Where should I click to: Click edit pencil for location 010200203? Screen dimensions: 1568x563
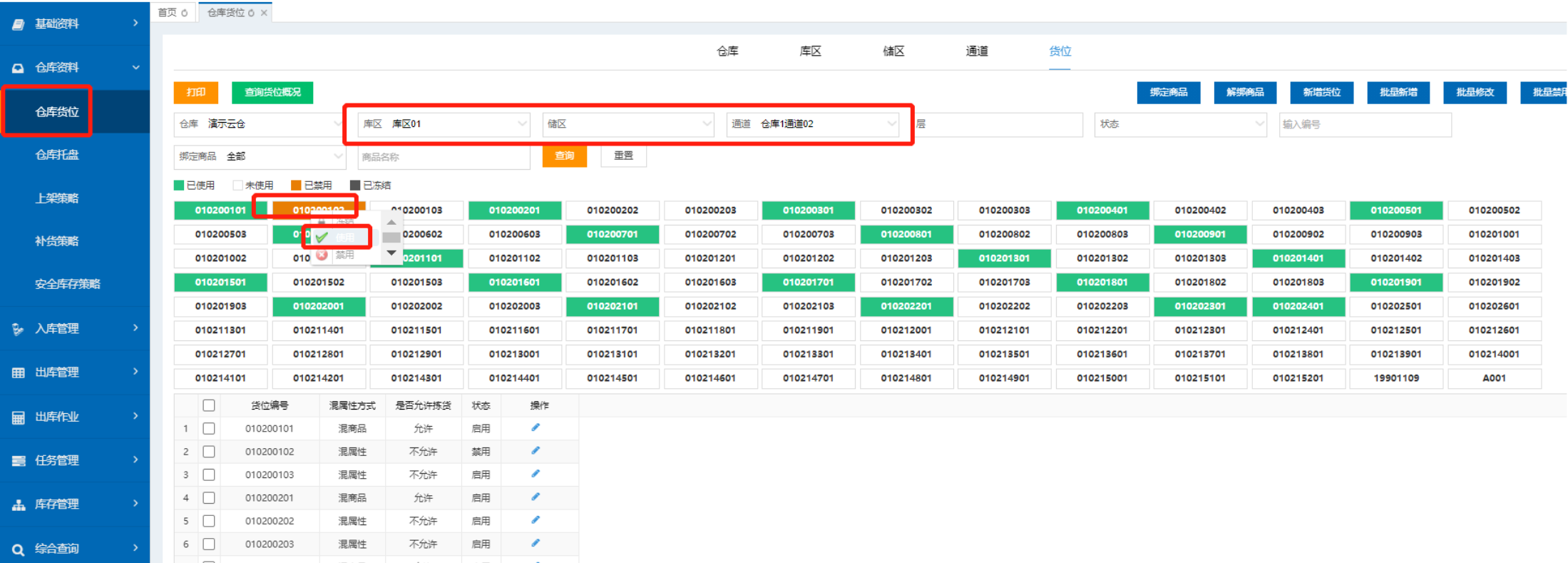pyautogui.click(x=536, y=543)
